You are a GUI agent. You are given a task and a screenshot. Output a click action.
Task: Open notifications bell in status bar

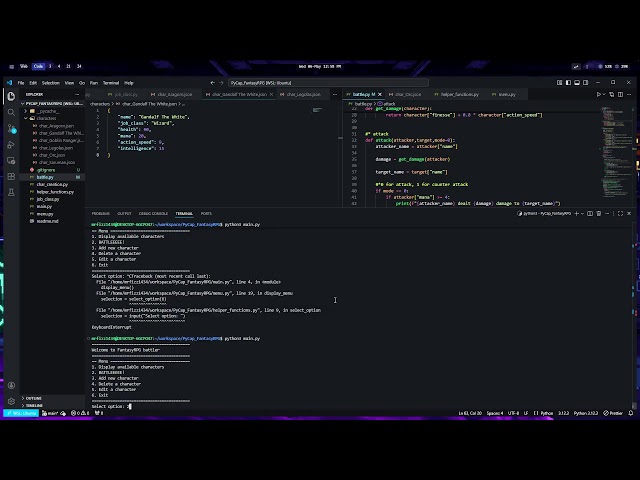coord(631,413)
